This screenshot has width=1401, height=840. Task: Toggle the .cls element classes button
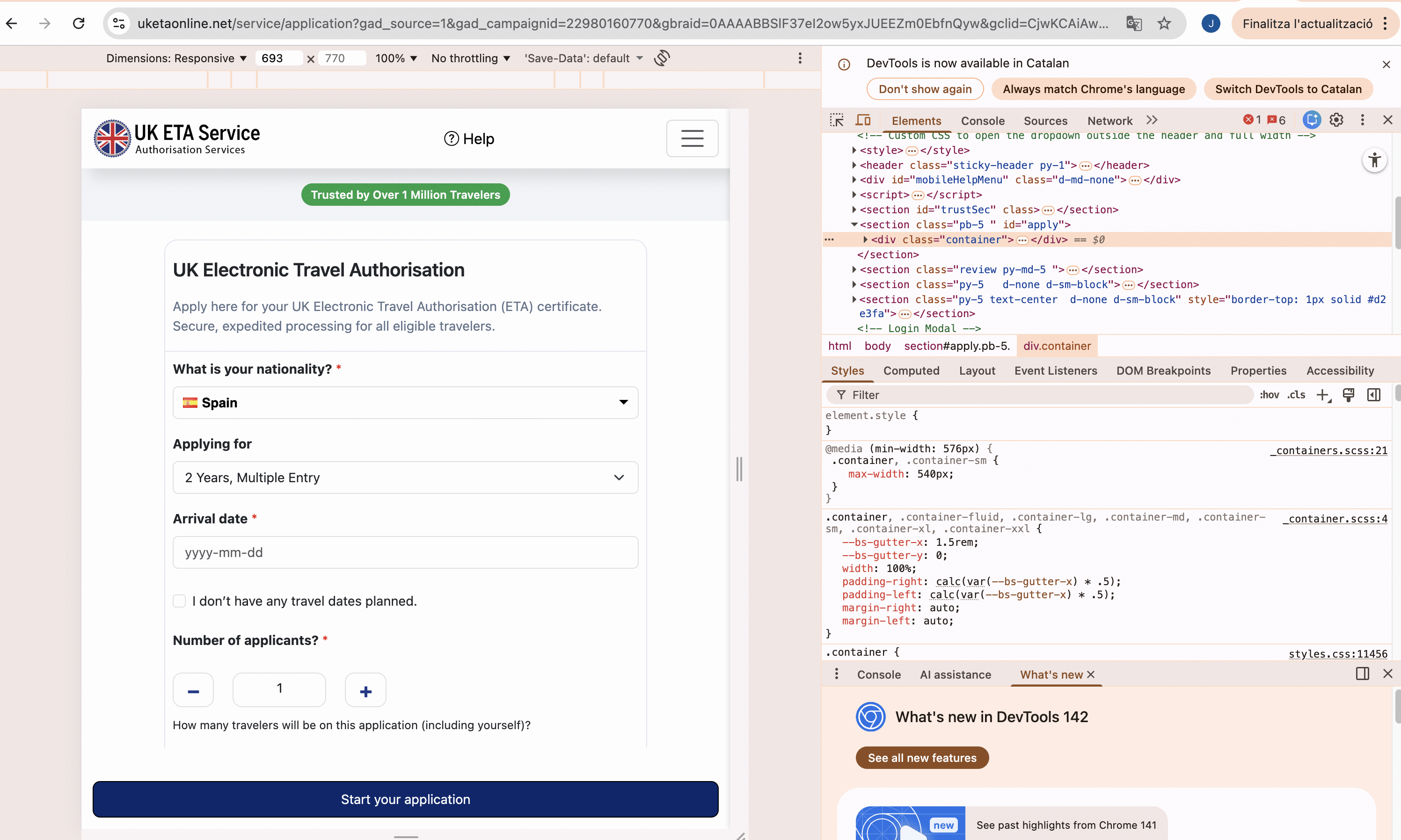coord(1296,395)
